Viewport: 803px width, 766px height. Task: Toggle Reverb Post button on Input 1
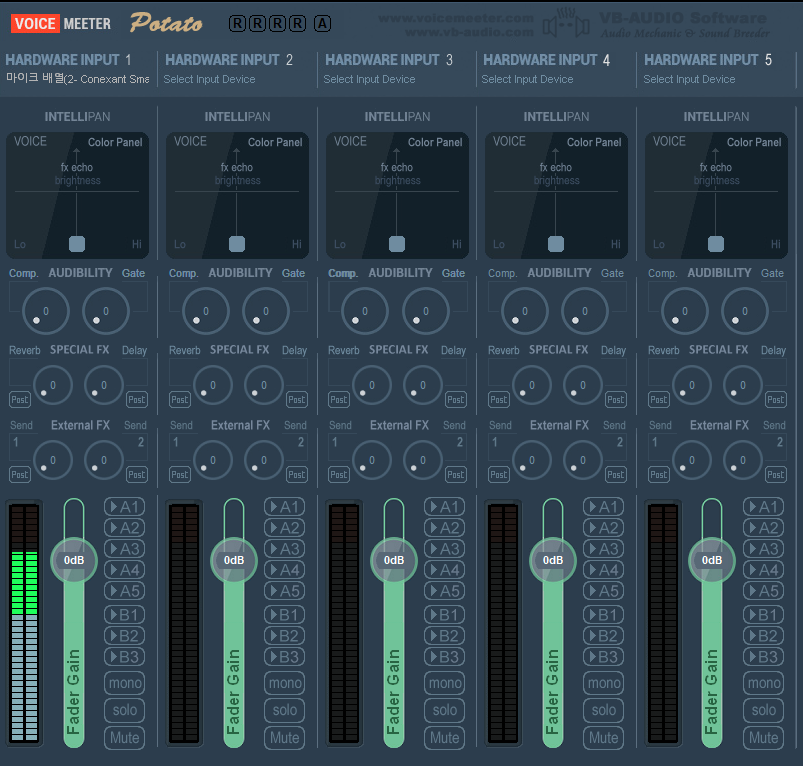click(20, 399)
